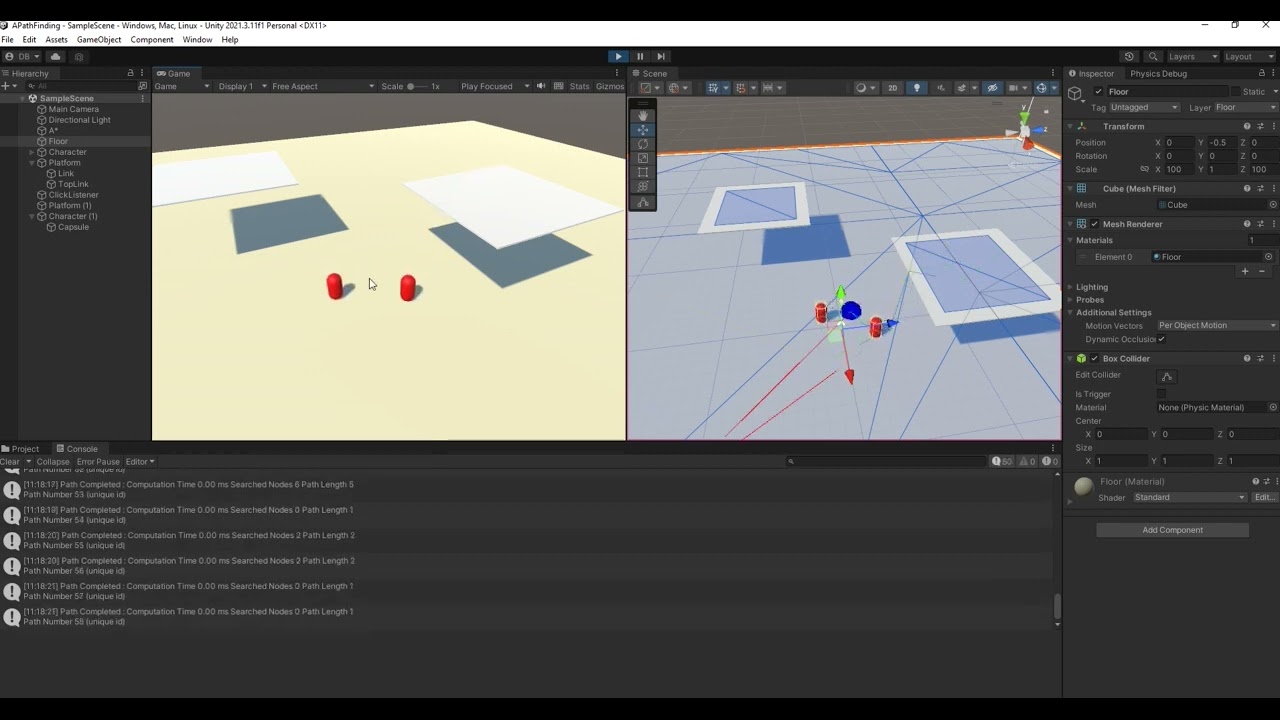Screen dimensions: 1280x720
Task: Toggle Scene lighting bulb
Action: (916, 87)
